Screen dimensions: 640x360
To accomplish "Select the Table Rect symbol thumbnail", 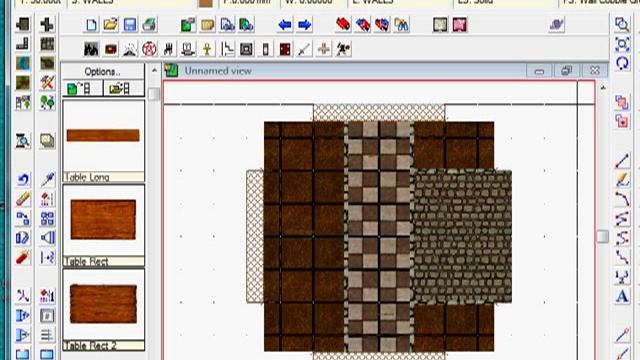I will point(103,225).
